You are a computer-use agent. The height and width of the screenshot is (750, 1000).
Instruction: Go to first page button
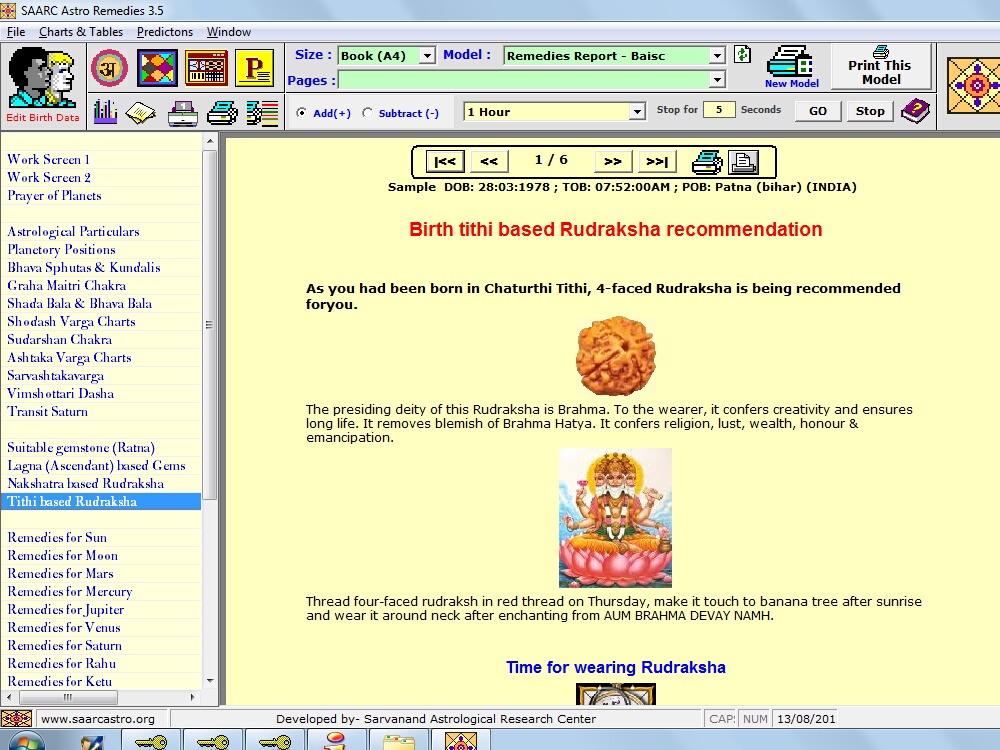point(445,161)
